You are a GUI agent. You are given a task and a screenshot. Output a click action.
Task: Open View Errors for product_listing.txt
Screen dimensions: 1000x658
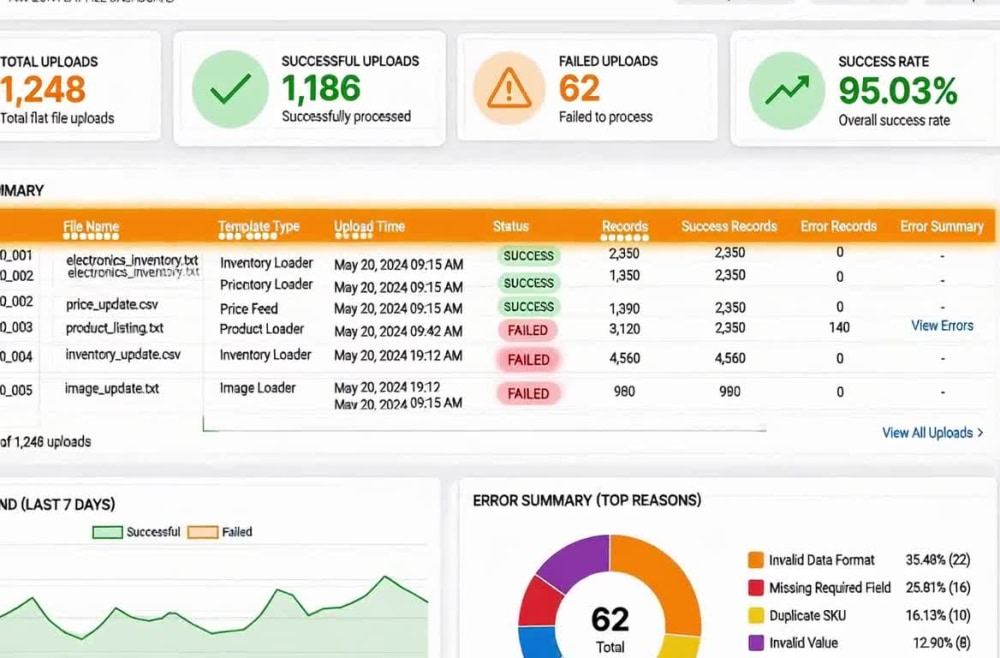click(x=942, y=326)
